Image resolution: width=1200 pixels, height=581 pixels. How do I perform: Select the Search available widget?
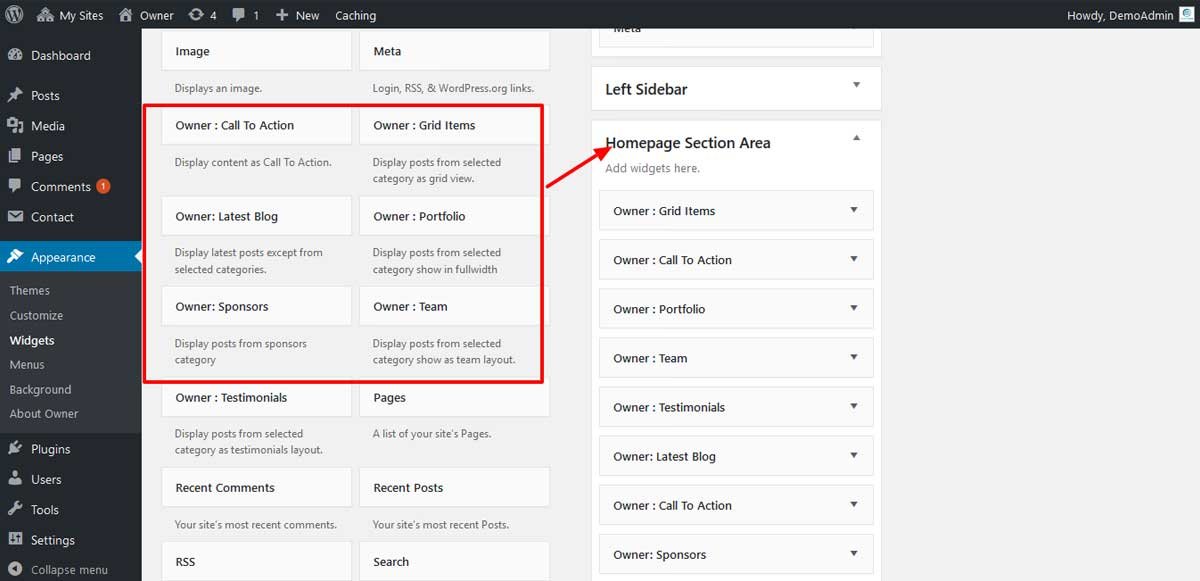pos(454,561)
